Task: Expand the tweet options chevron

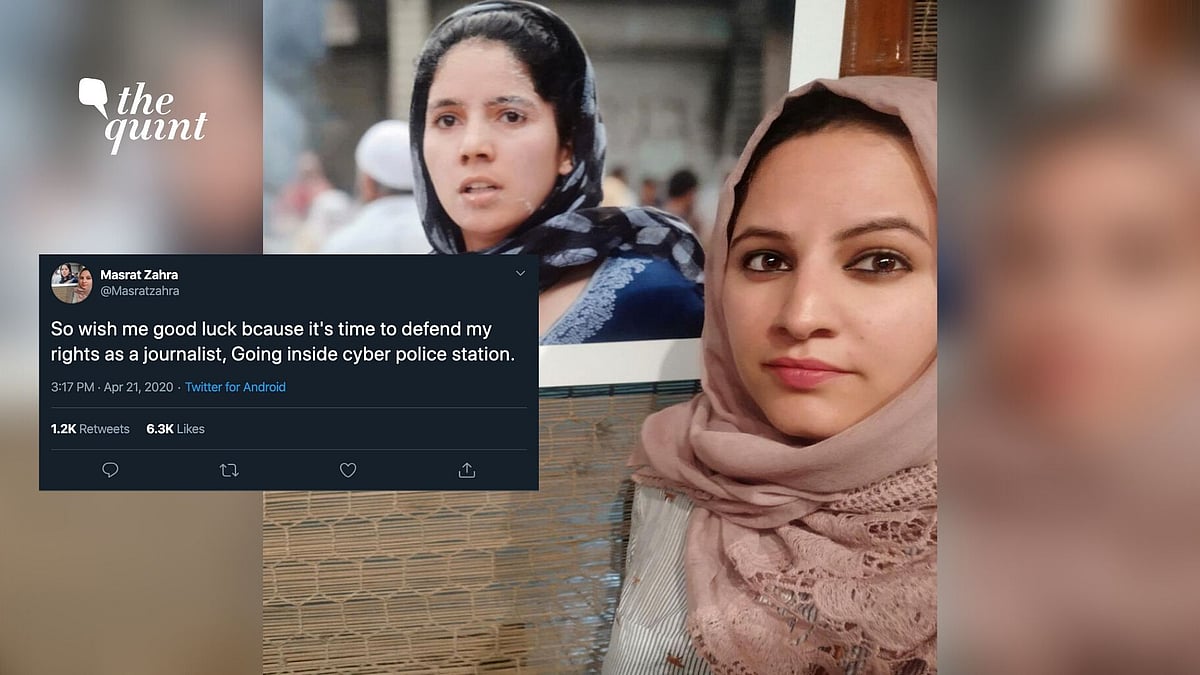Action: click(520, 273)
